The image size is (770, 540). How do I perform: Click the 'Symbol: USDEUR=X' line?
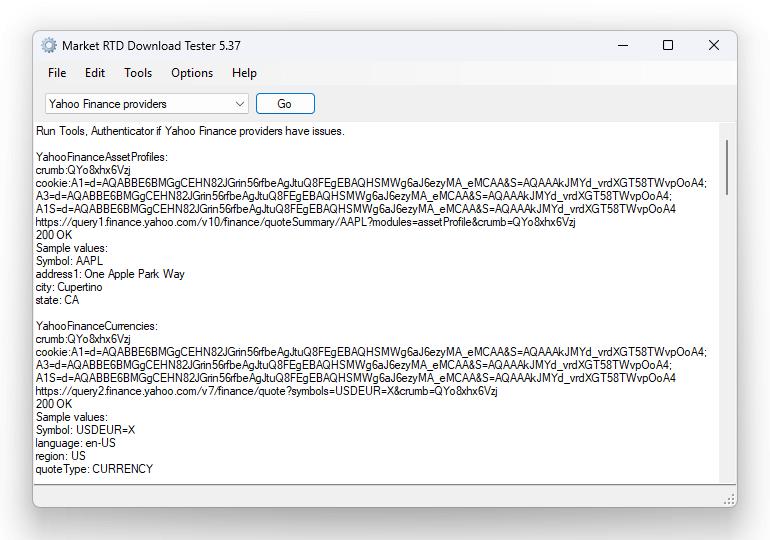point(85,430)
